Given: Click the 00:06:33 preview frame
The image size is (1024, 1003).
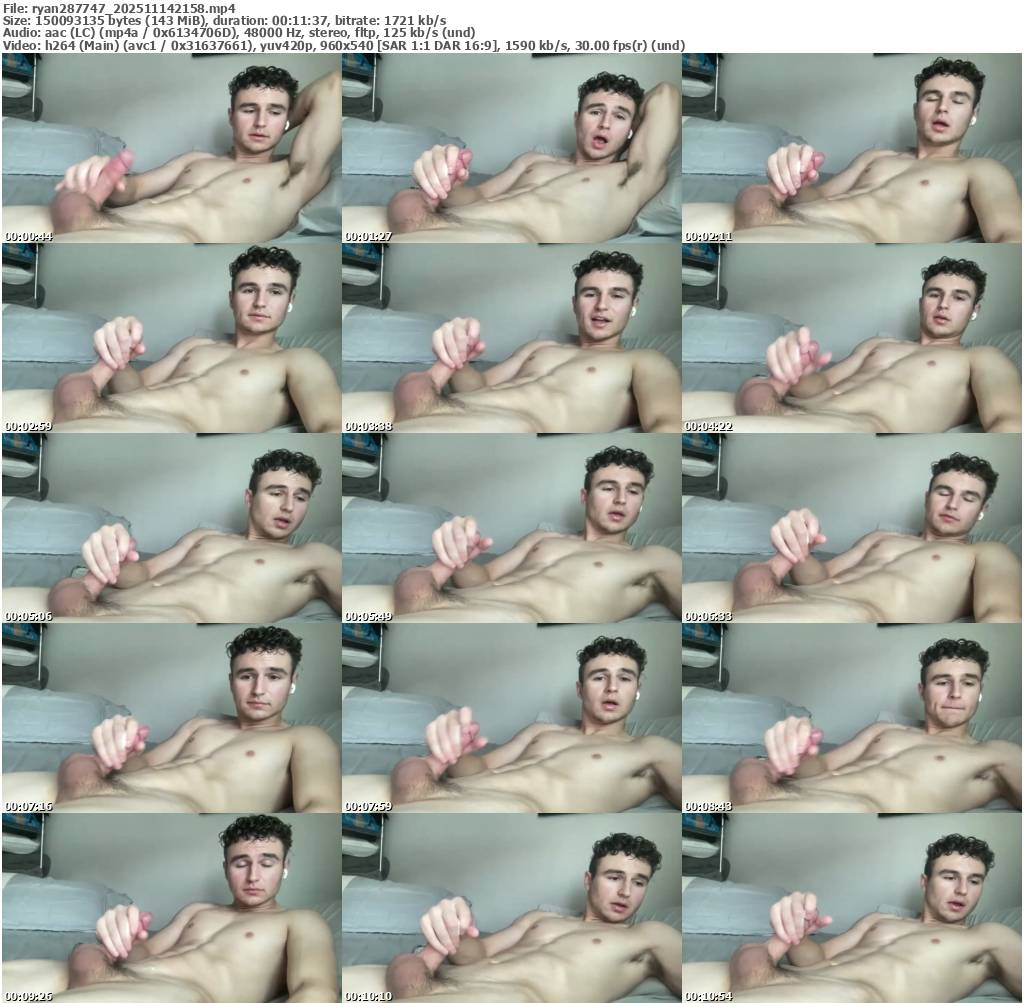Looking at the screenshot, I should (x=851, y=528).
